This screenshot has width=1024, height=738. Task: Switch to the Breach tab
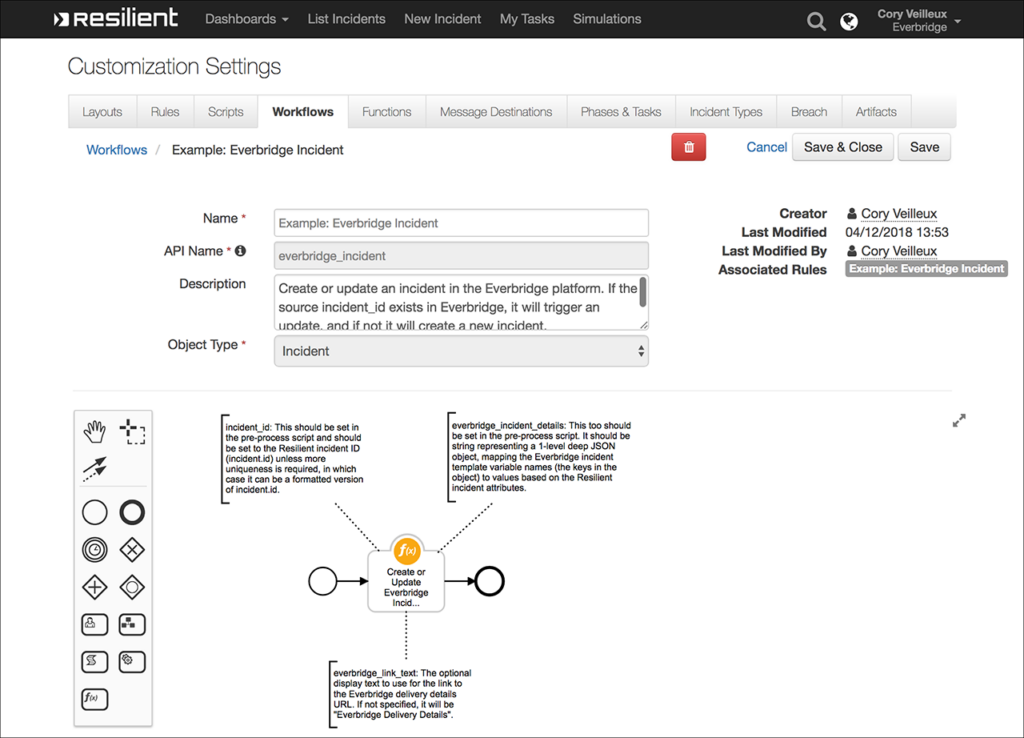point(809,112)
